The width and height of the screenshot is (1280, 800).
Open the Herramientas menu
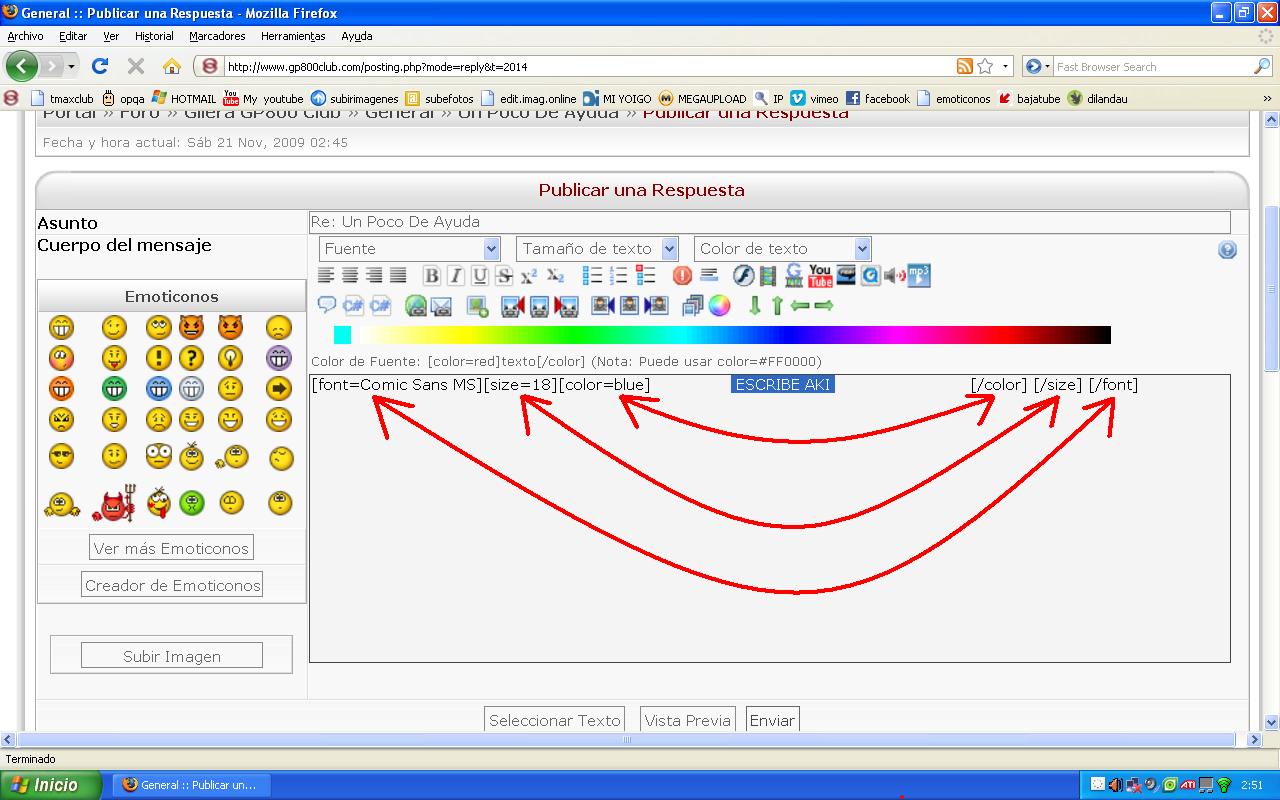point(293,36)
